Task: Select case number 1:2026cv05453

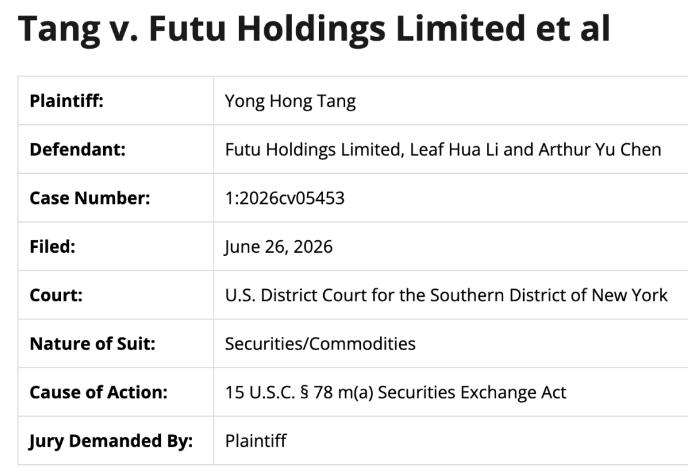Action: pos(285,198)
